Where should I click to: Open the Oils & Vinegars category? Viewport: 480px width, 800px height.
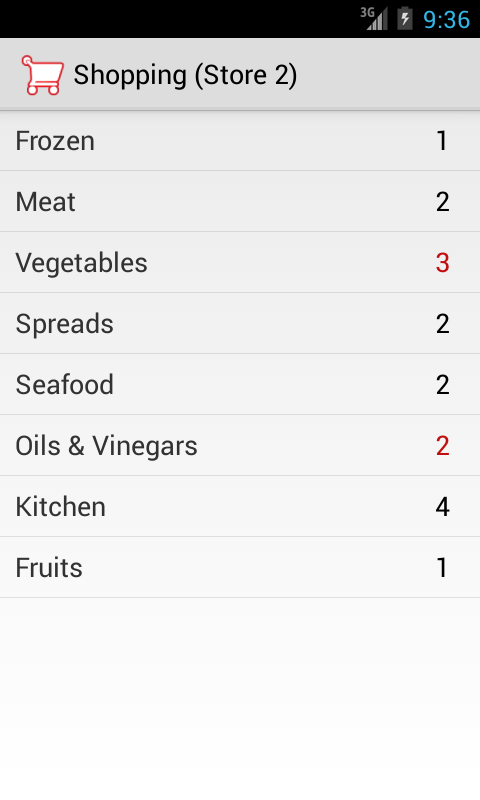[x=240, y=445]
